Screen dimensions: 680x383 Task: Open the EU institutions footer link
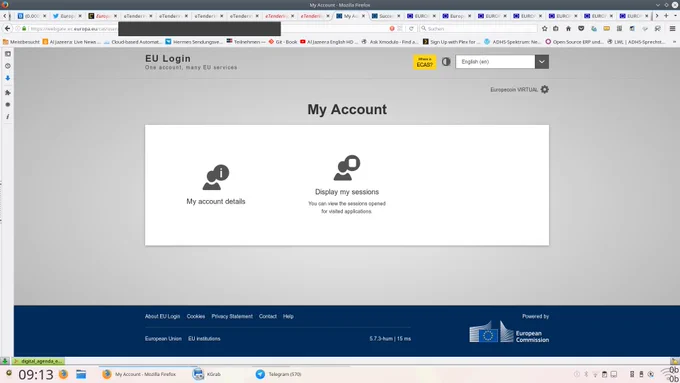coord(204,338)
